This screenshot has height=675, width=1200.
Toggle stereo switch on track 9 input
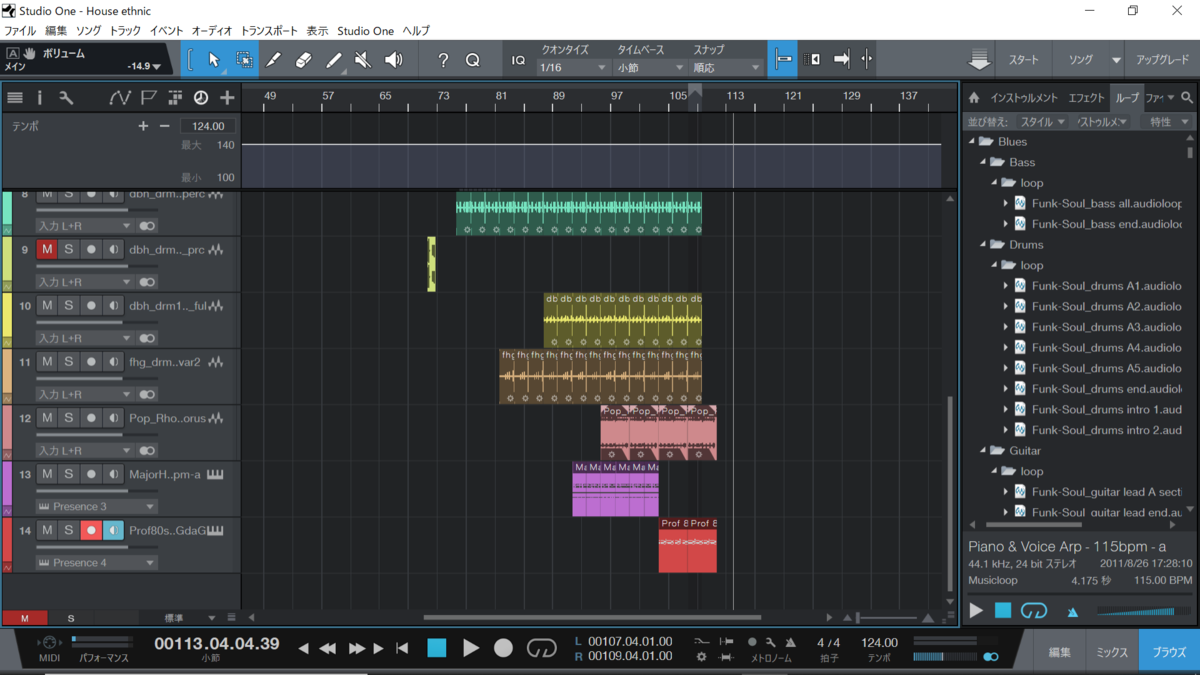point(147,282)
